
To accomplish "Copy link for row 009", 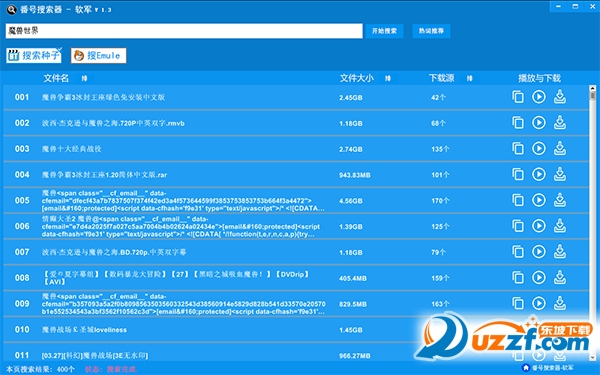I will [518, 303].
